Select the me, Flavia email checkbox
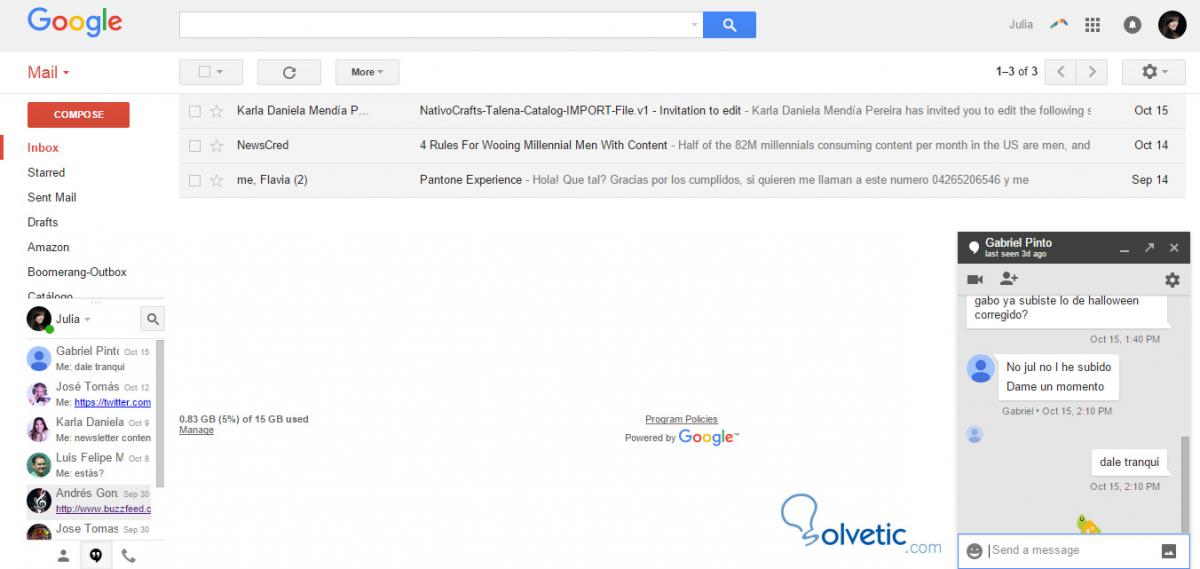 click(x=195, y=180)
